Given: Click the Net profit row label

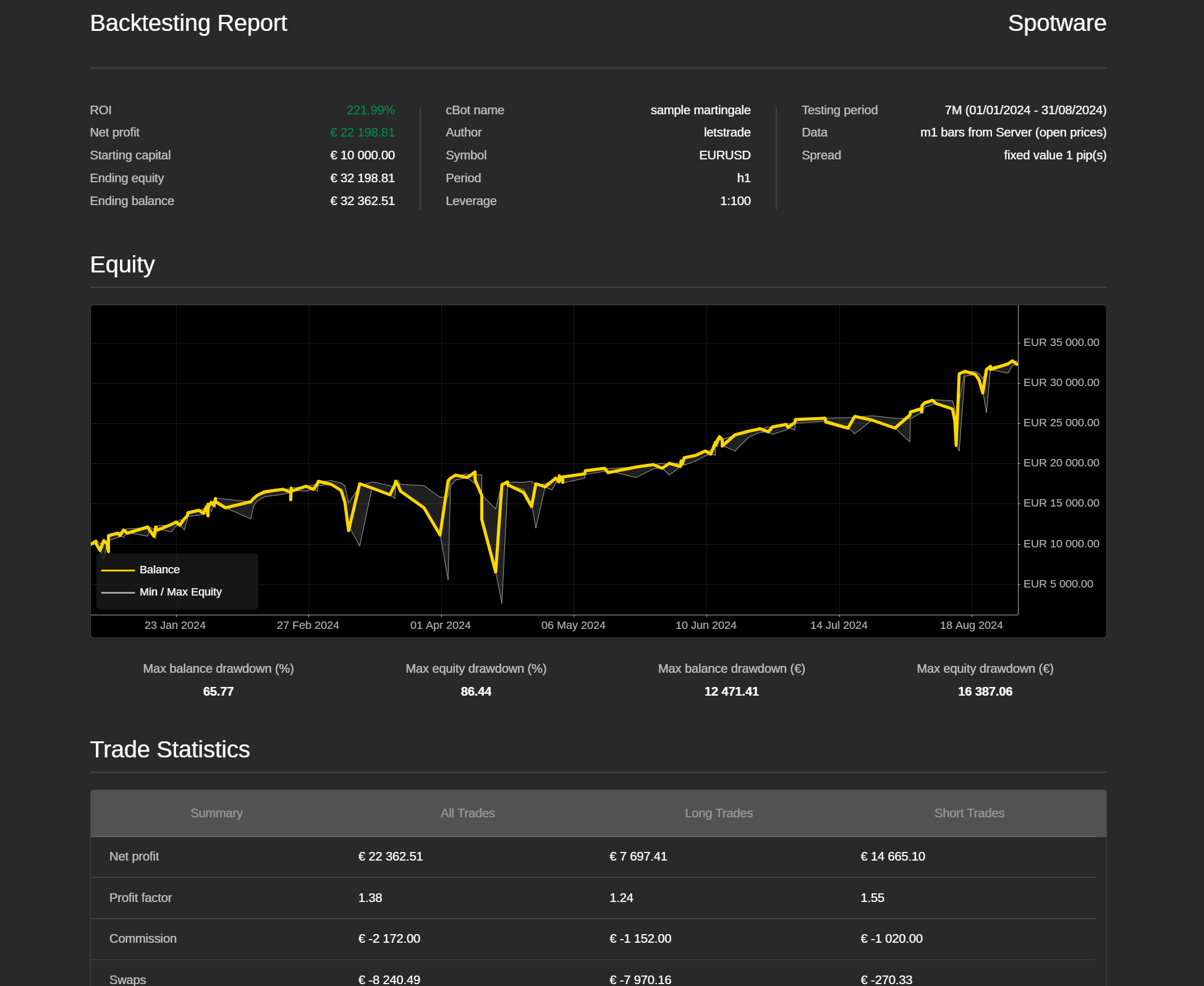Looking at the screenshot, I should tap(134, 856).
